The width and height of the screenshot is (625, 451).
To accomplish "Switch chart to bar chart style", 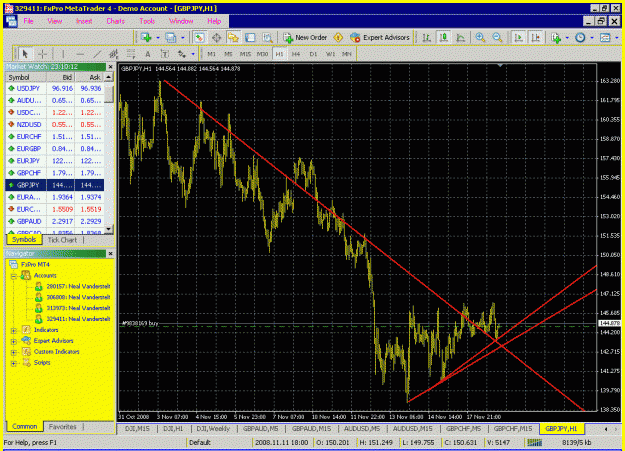I will coord(427,37).
